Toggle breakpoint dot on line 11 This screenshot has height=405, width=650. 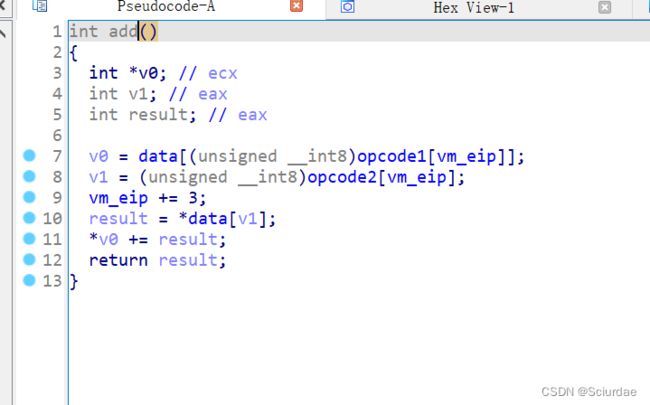pyautogui.click(x=29, y=238)
